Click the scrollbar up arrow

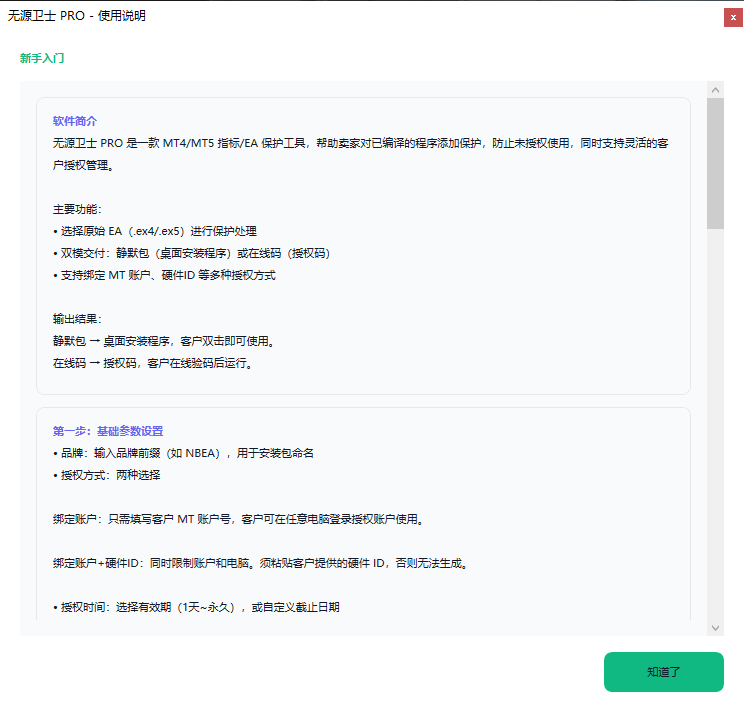click(x=715, y=90)
